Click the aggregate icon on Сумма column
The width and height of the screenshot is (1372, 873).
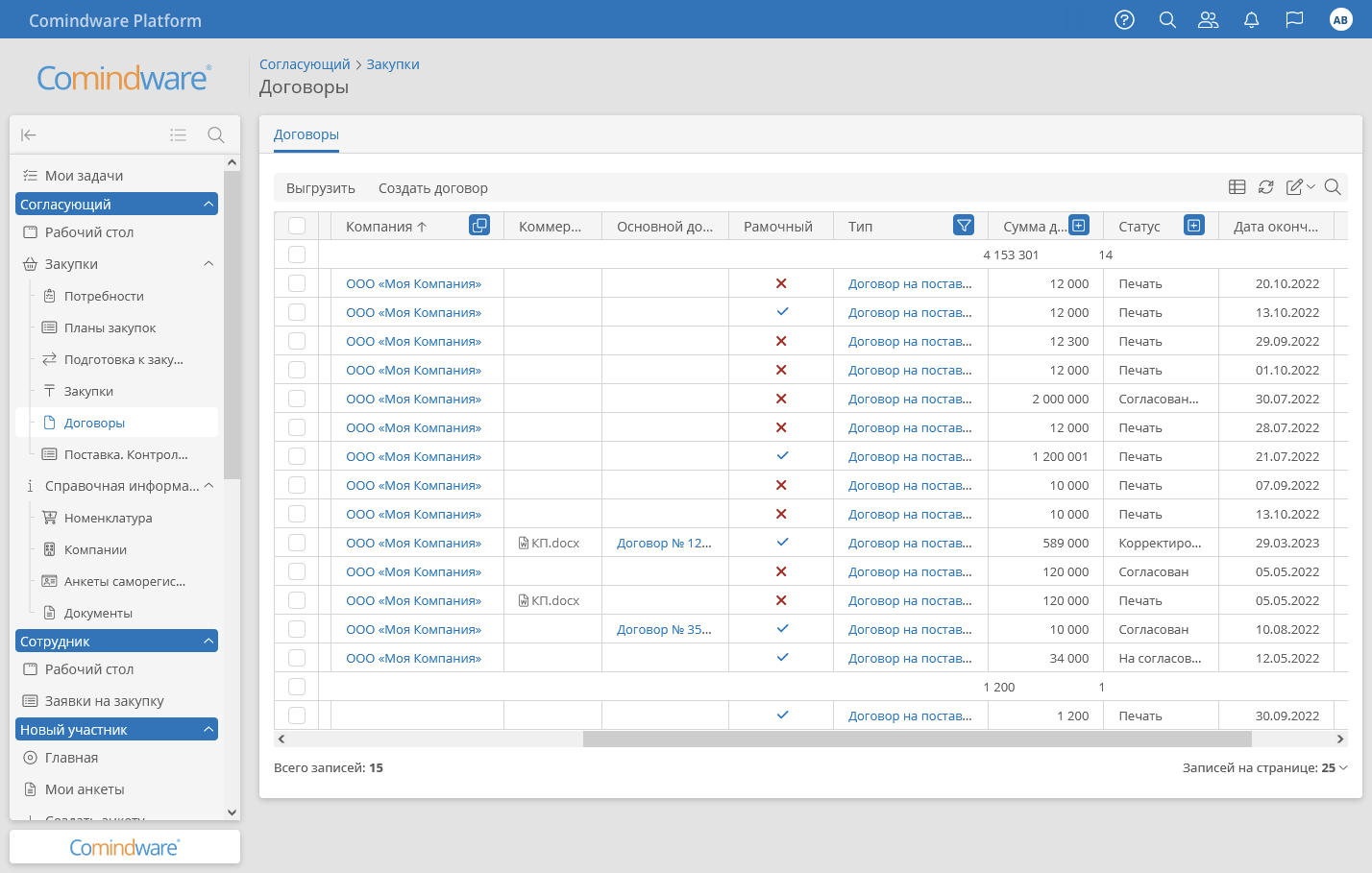(x=1079, y=226)
